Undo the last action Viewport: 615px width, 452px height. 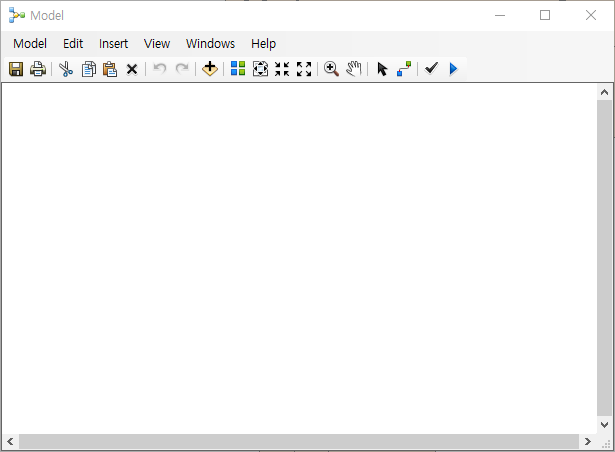(x=160, y=69)
